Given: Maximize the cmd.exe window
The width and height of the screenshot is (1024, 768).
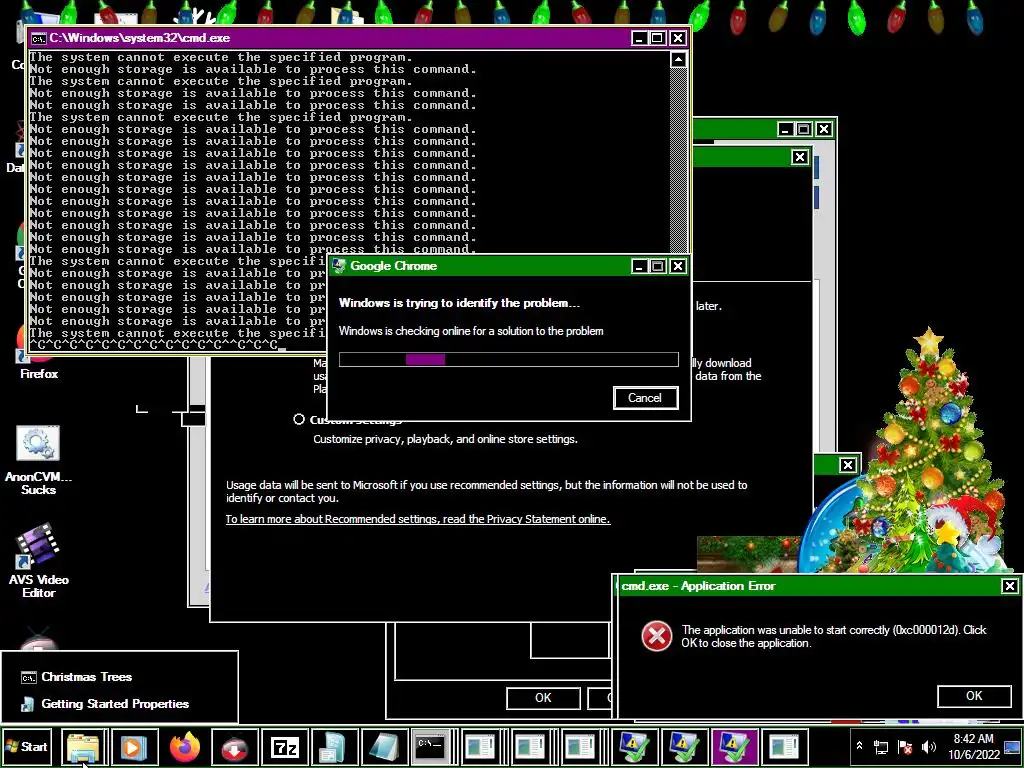Looking at the screenshot, I should click(x=658, y=39).
